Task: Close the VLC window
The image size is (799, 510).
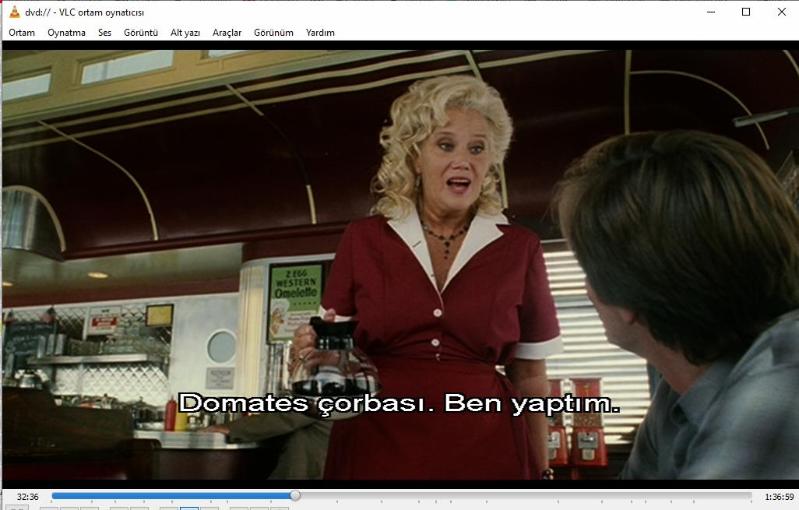Action: [x=782, y=12]
